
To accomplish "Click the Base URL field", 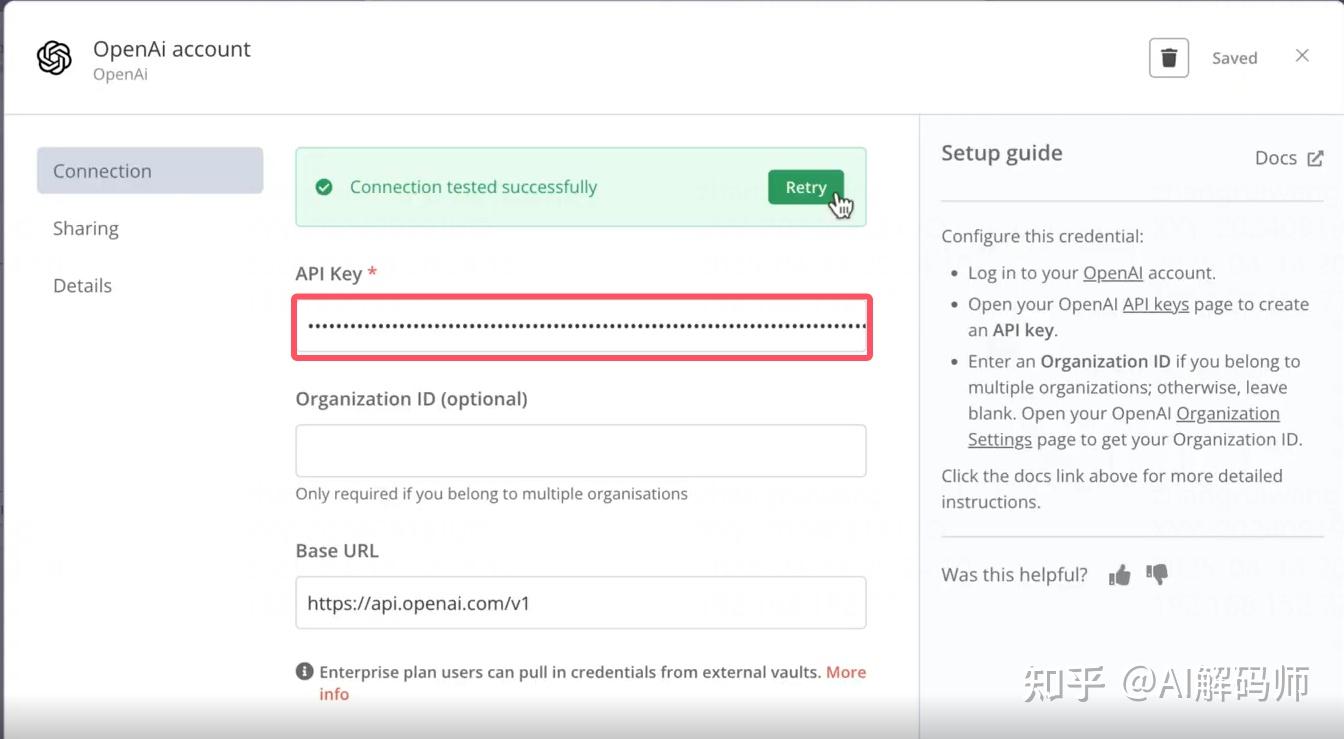I will (581, 603).
